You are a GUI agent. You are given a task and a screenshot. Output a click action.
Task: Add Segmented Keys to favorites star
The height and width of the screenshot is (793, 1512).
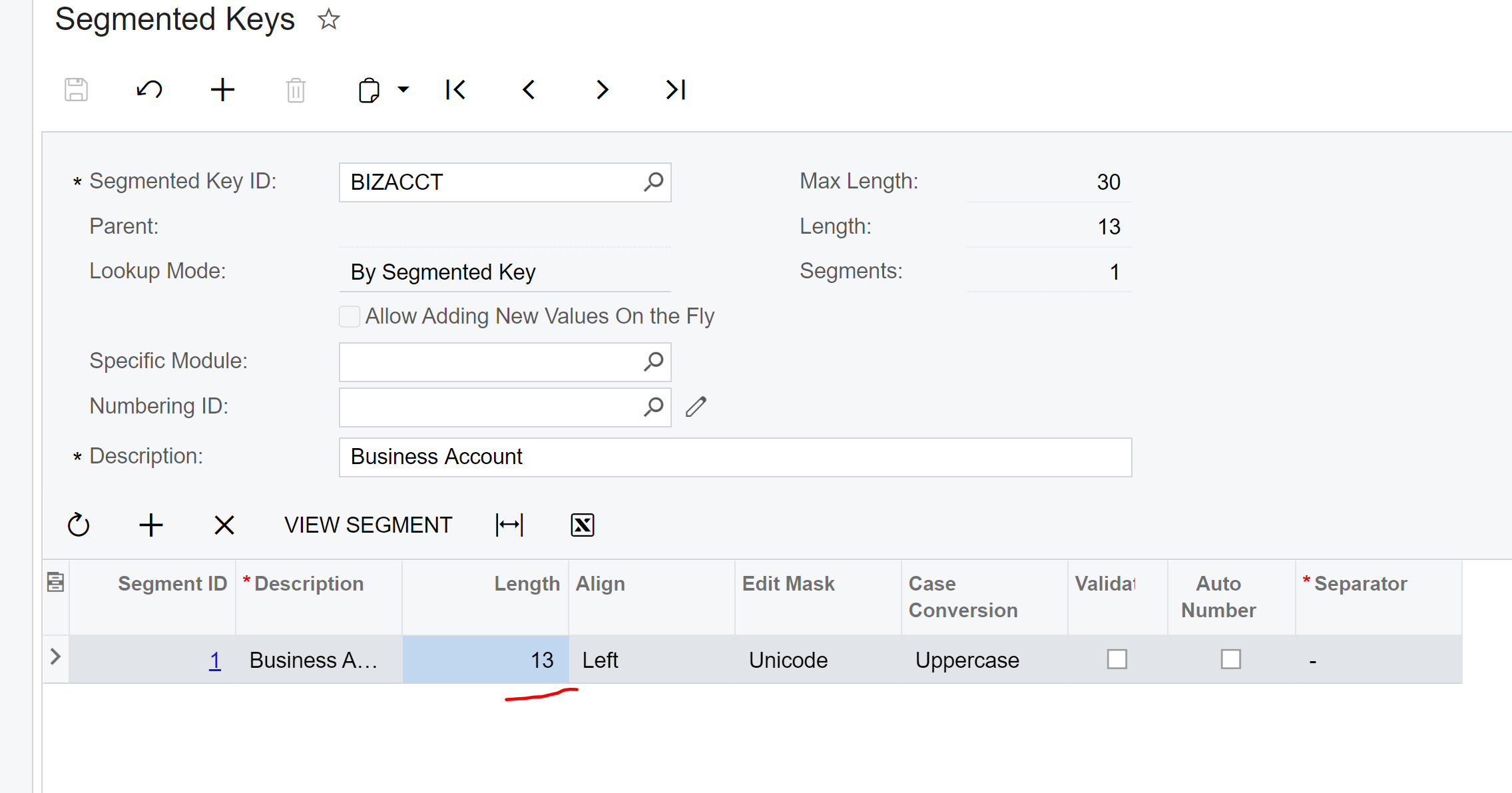pyautogui.click(x=329, y=19)
